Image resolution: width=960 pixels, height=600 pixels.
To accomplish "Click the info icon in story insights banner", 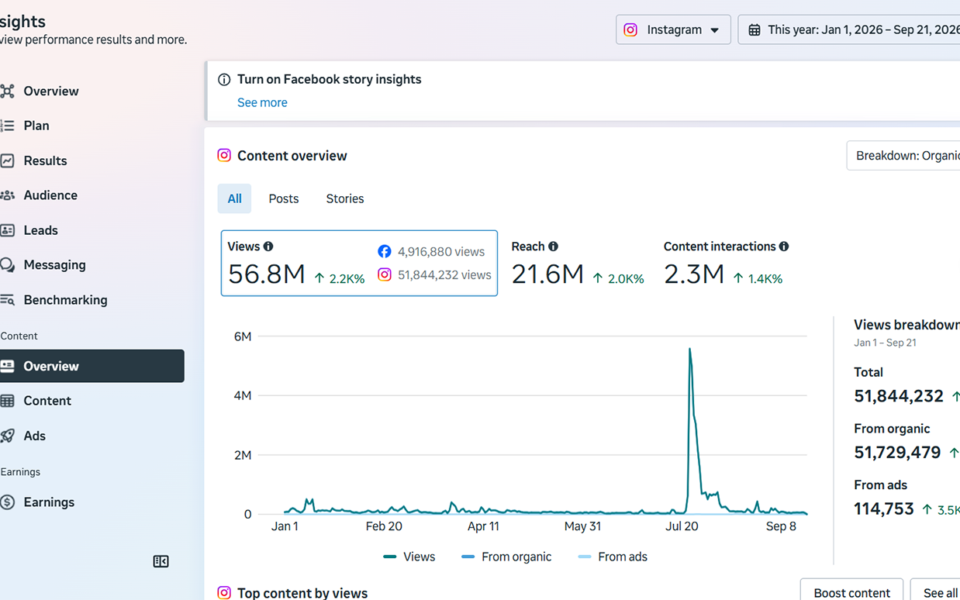I will [x=224, y=80].
